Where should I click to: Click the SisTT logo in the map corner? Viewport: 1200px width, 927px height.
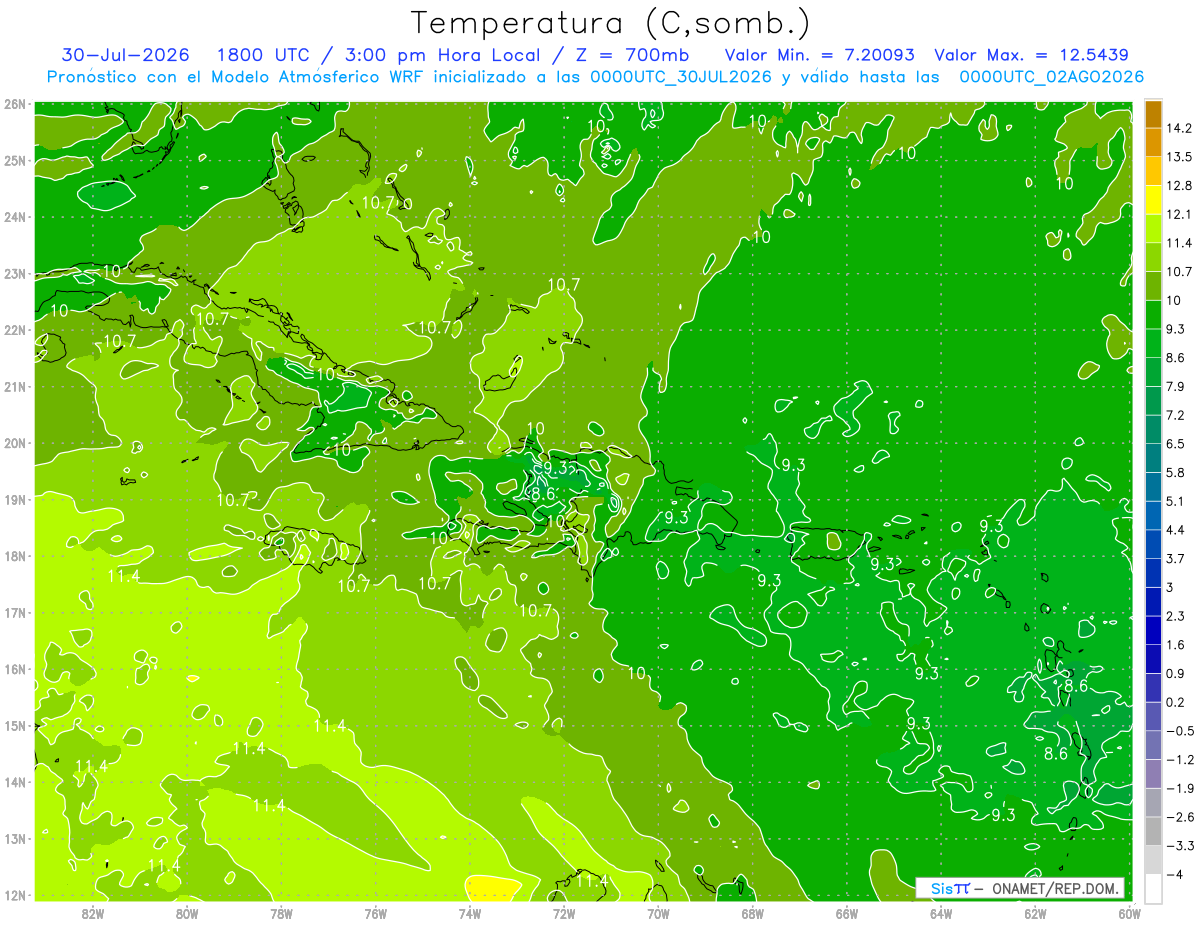pos(950,888)
